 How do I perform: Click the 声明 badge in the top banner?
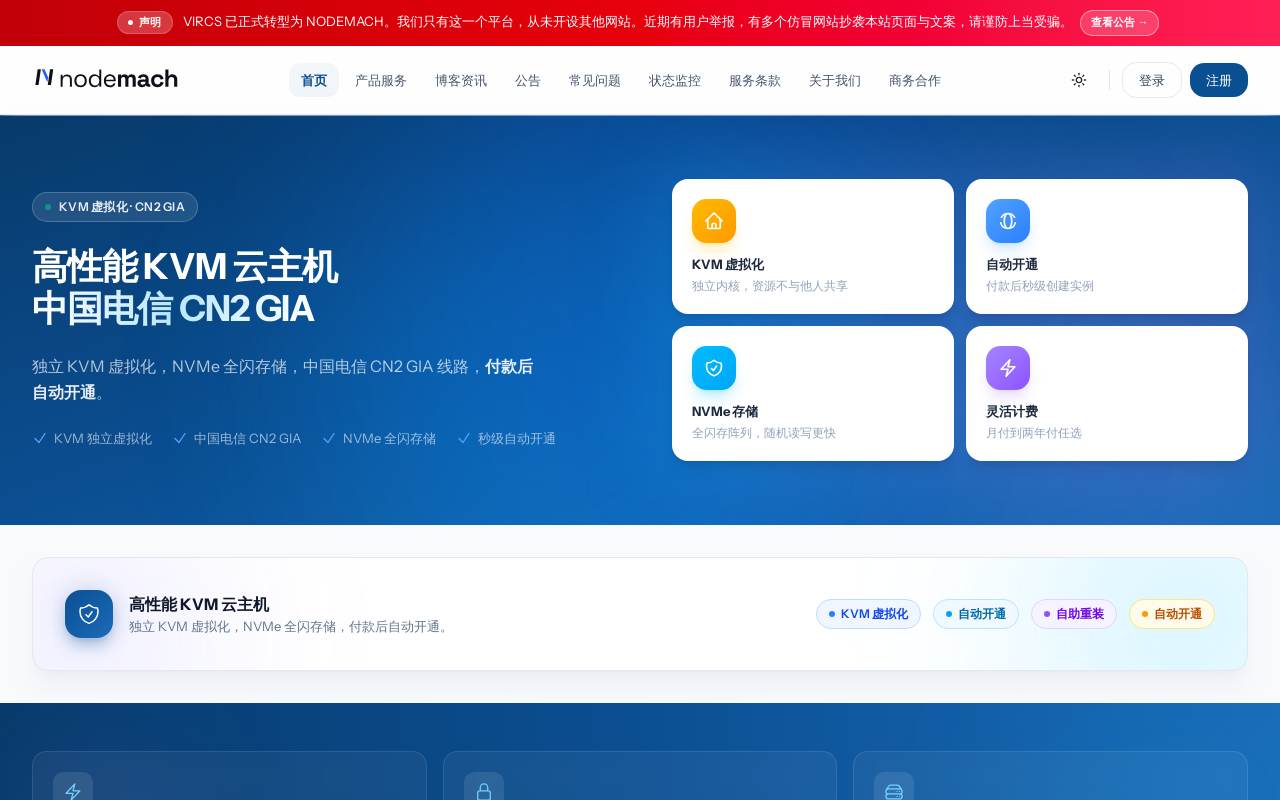[x=145, y=22]
